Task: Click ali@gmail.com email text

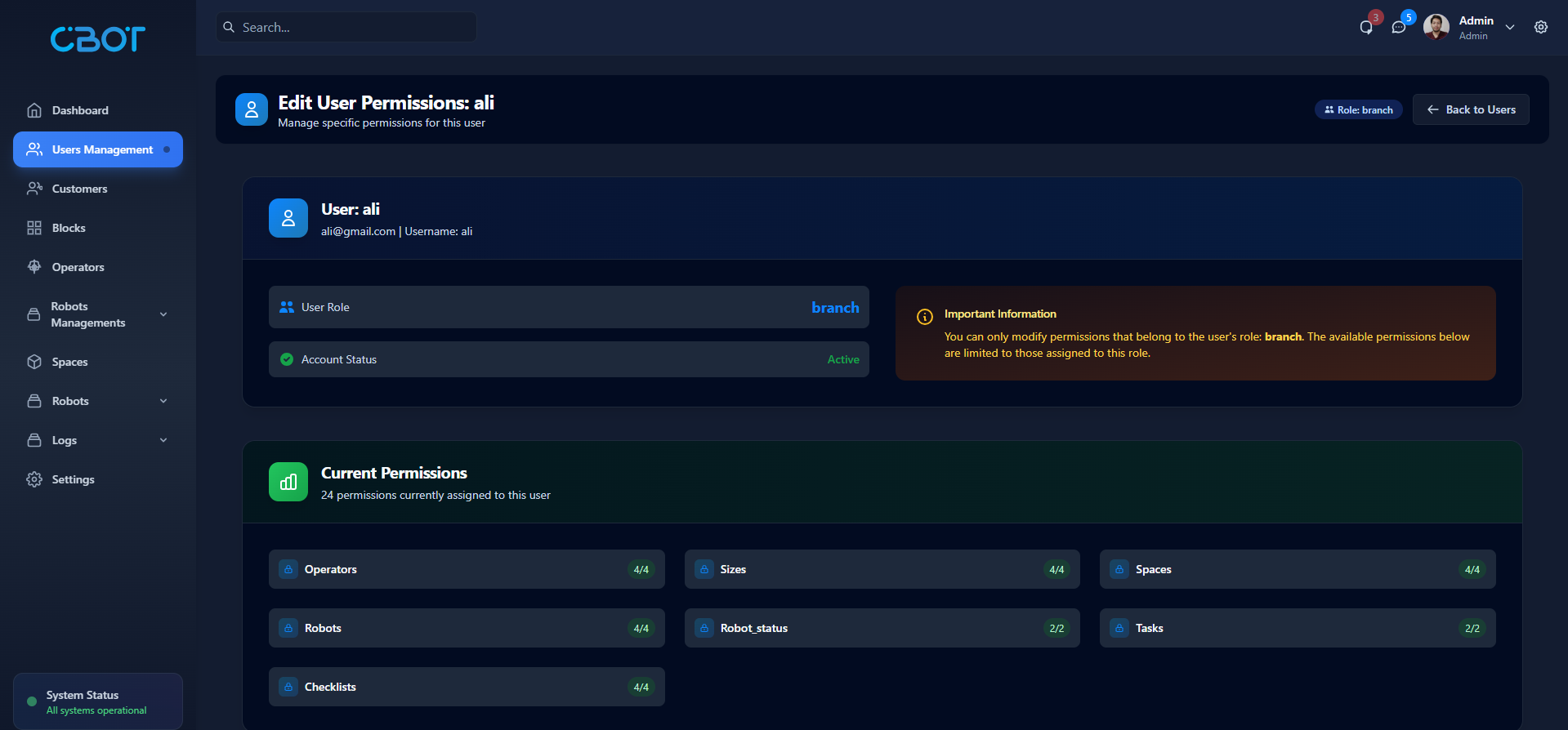Action: (358, 231)
